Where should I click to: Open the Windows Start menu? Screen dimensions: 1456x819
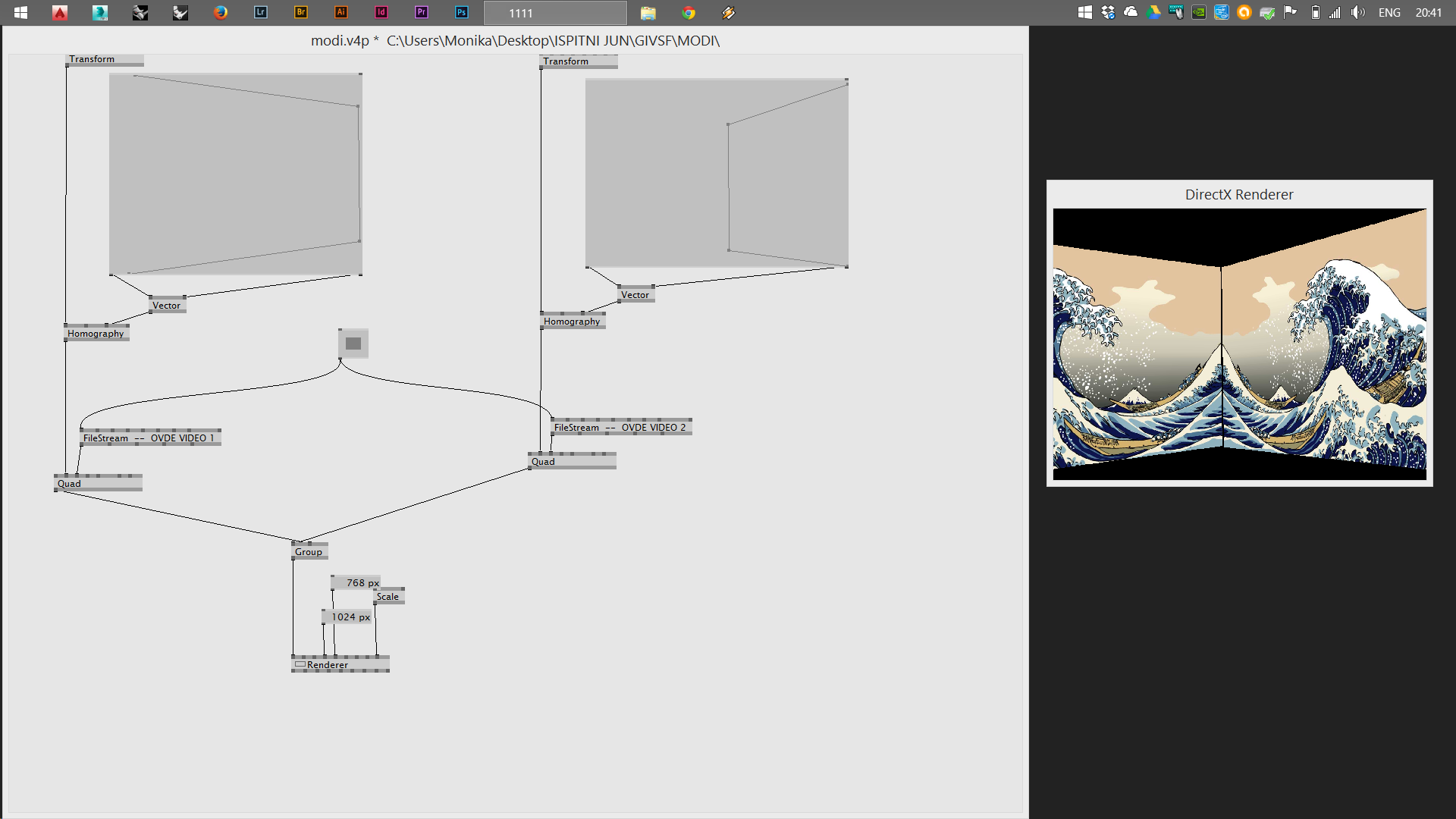pyautogui.click(x=20, y=12)
